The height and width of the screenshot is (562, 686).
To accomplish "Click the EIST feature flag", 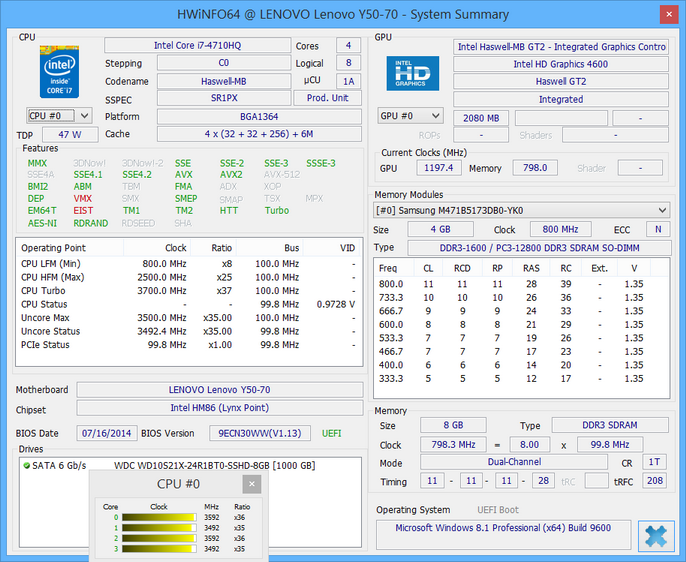I will click(x=83, y=211).
